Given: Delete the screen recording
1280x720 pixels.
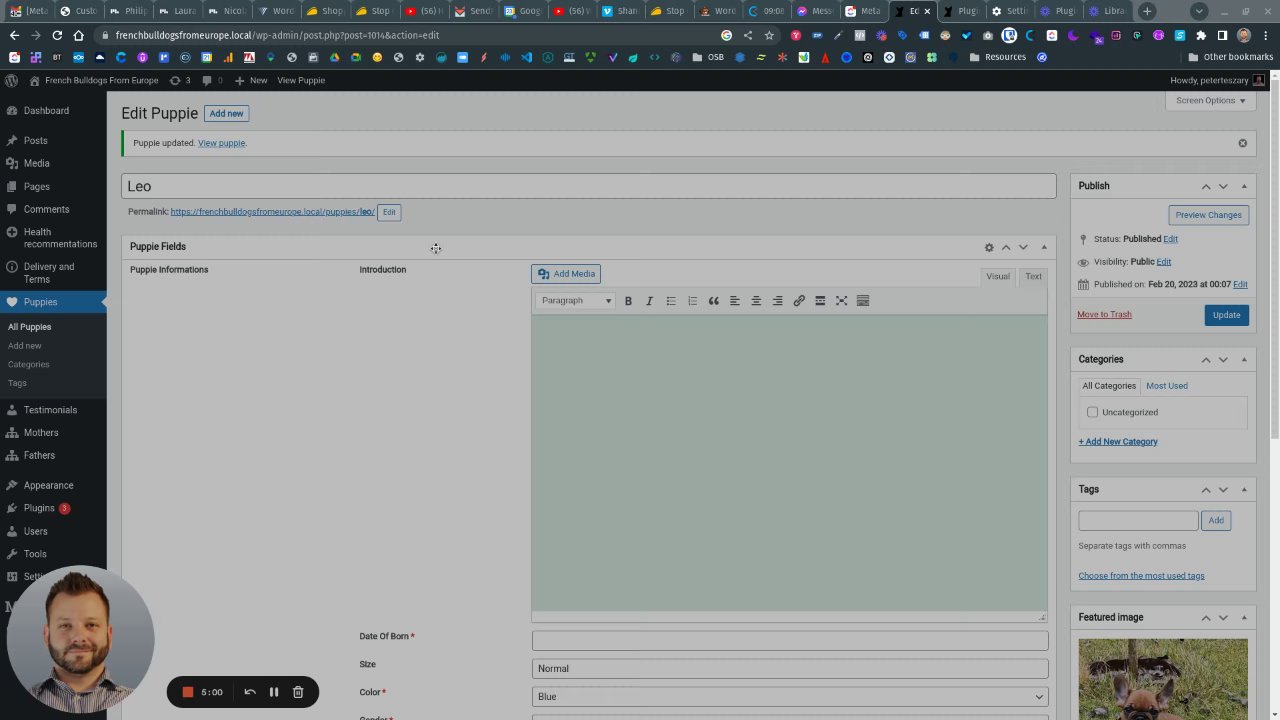Looking at the screenshot, I should tap(298, 692).
